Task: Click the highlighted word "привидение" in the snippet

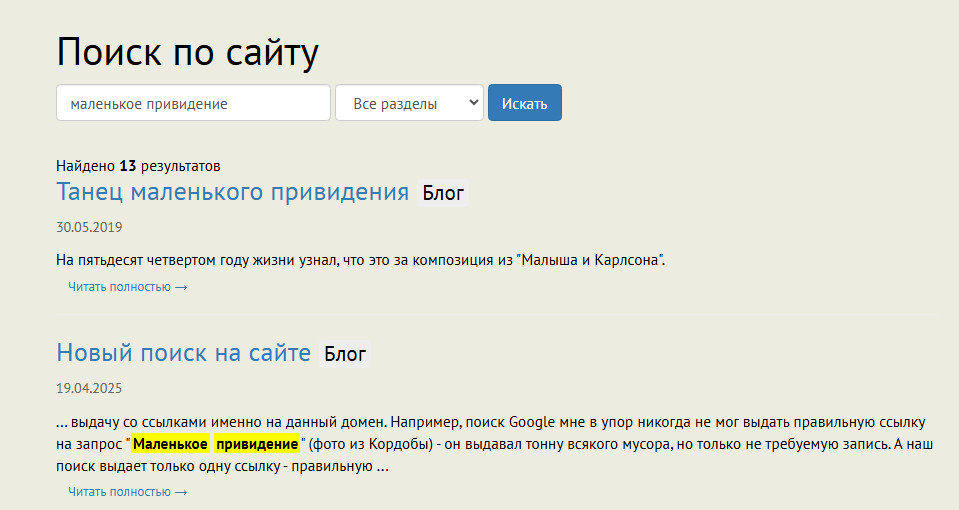Action: 256,444
